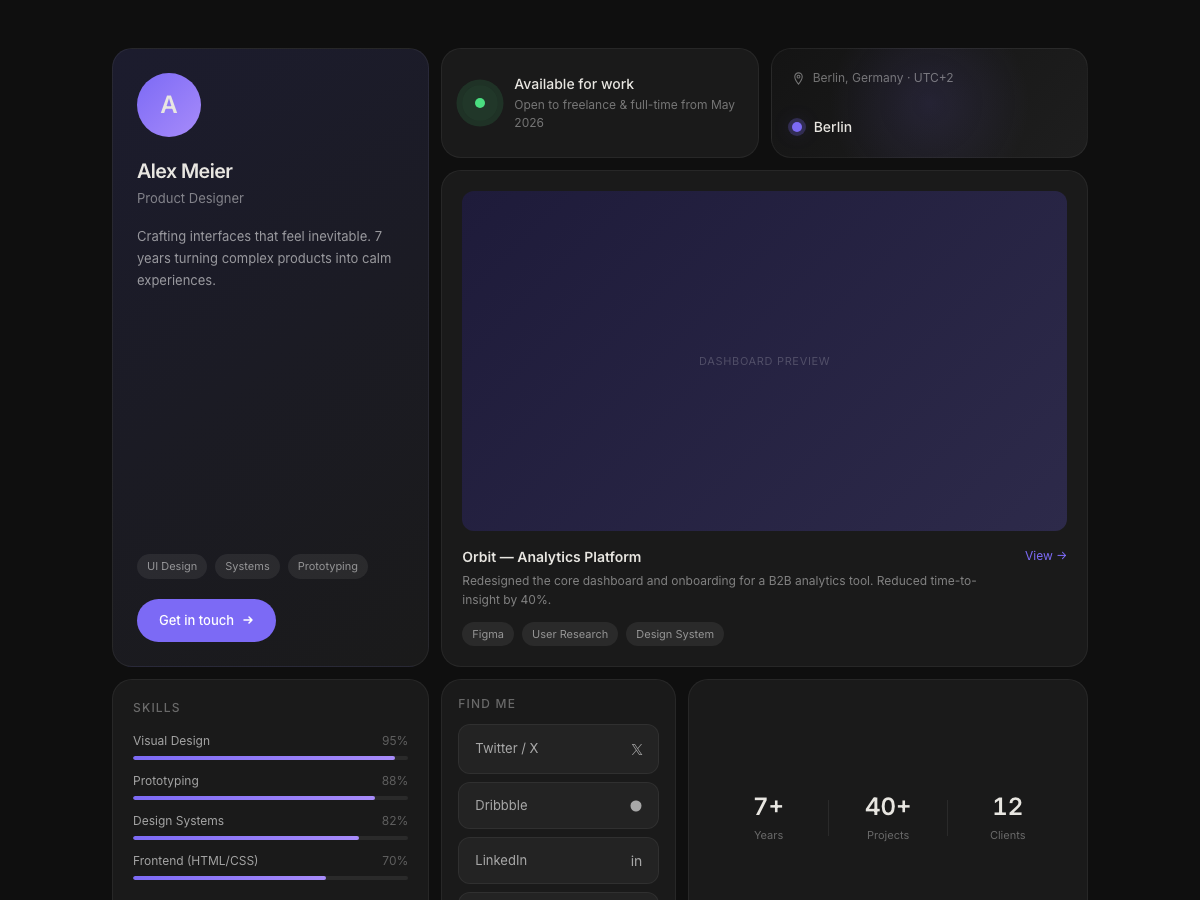The image size is (1200, 900).
Task: Click the purple Berlin map marker
Action: tap(797, 127)
